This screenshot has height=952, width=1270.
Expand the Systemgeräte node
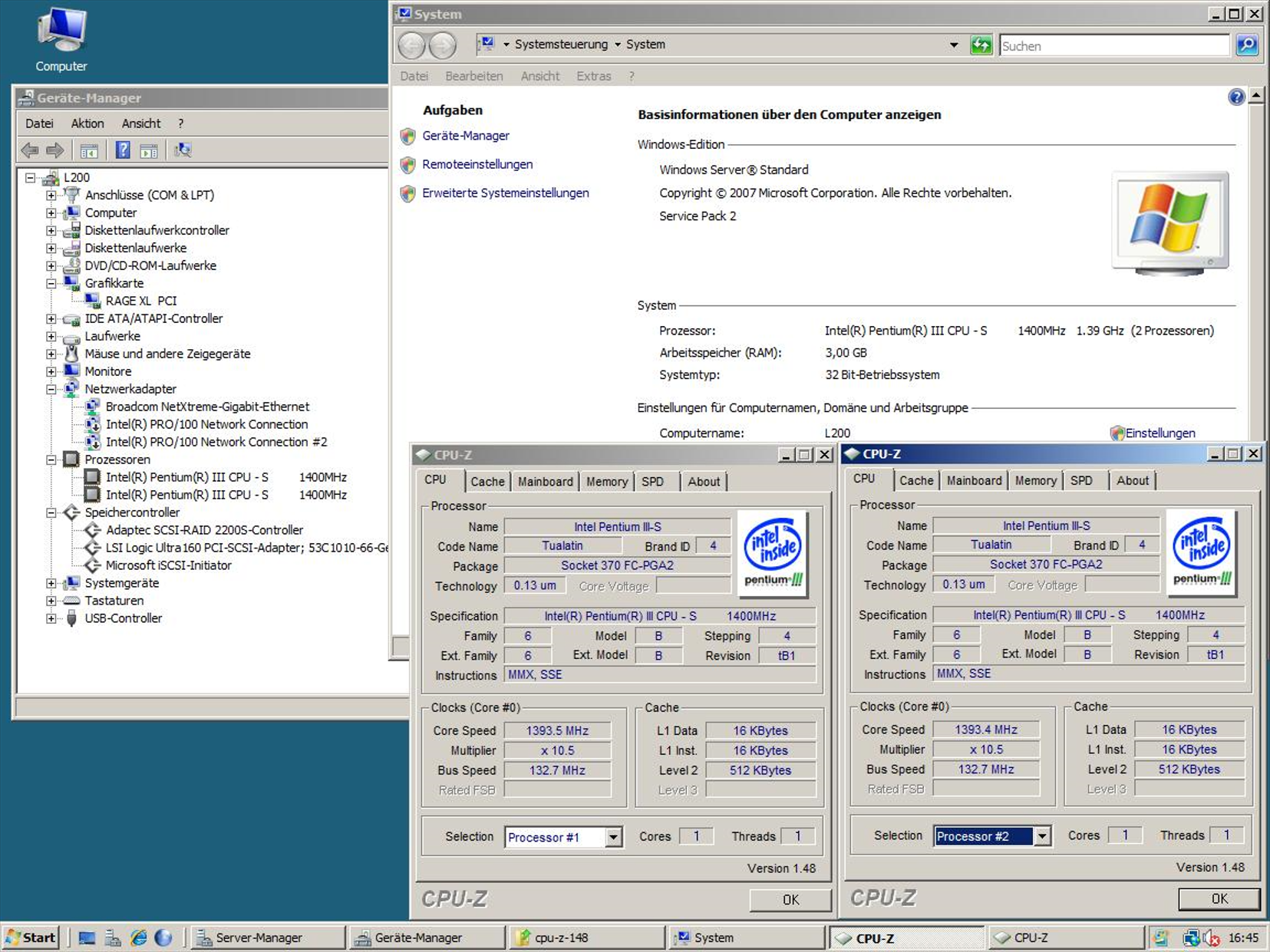[51, 584]
